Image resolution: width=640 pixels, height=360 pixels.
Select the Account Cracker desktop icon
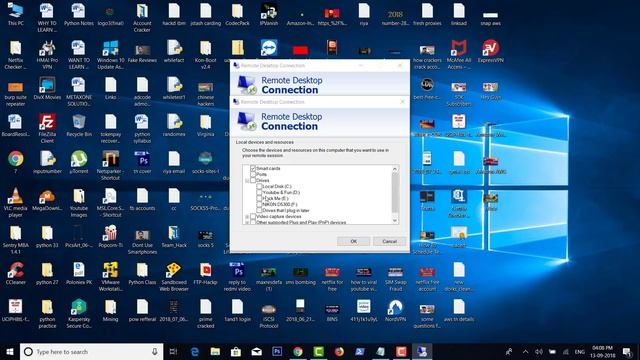142,18
